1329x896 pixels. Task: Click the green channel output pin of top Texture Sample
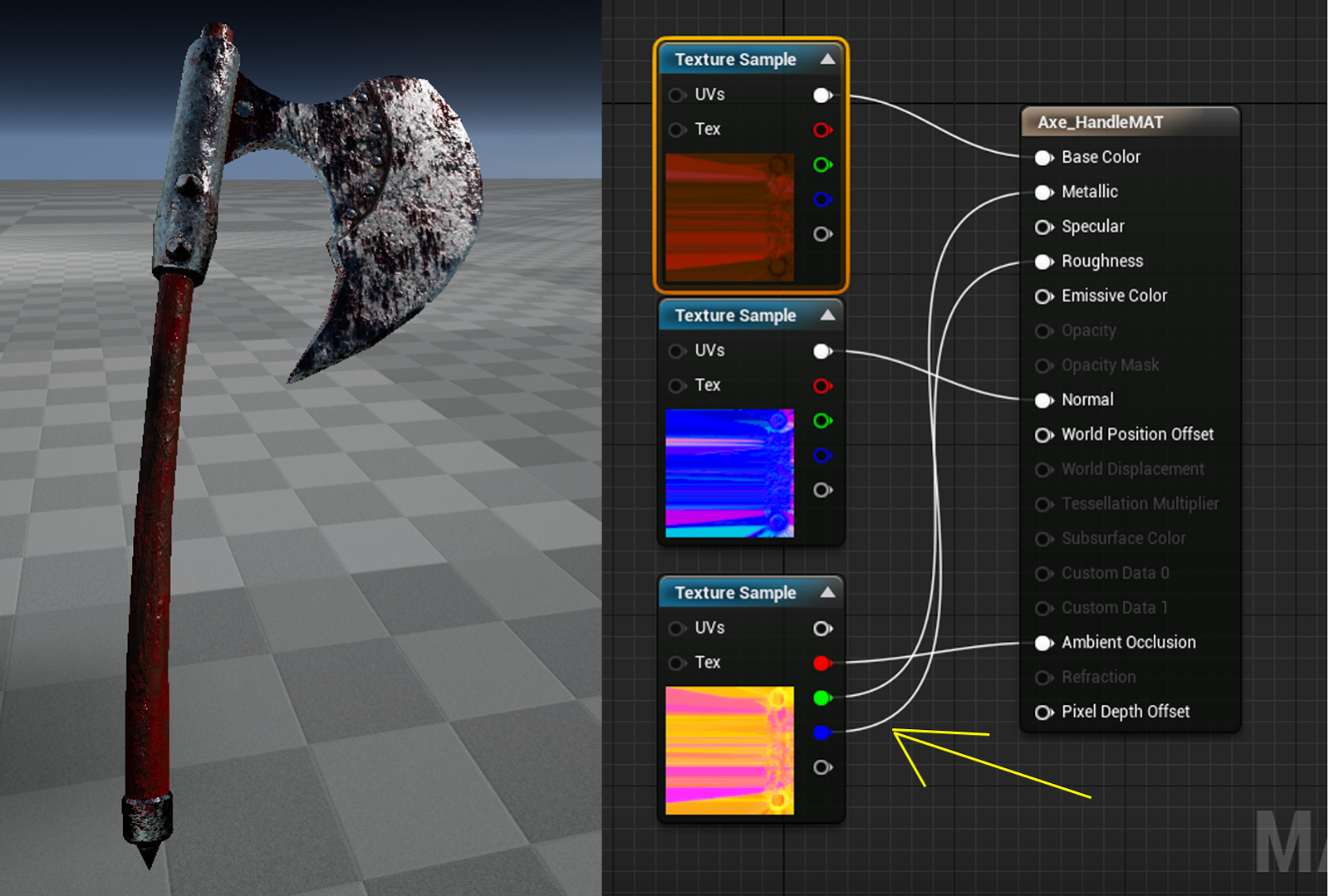(822, 164)
